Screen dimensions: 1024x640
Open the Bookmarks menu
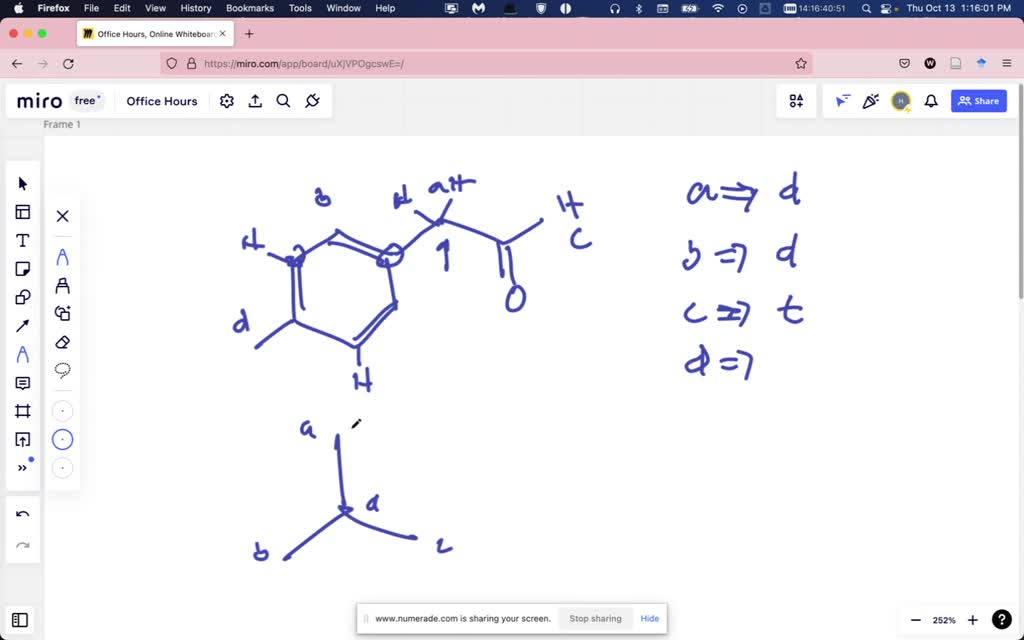click(249, 8)
